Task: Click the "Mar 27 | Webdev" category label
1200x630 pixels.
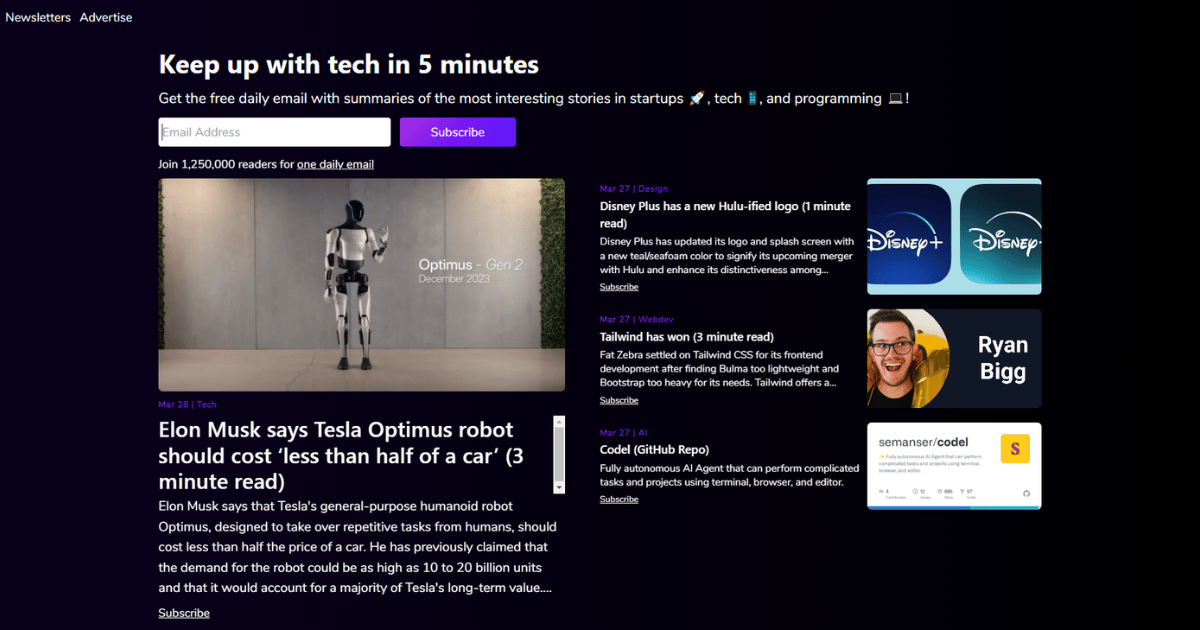Action: coord(637,319)
